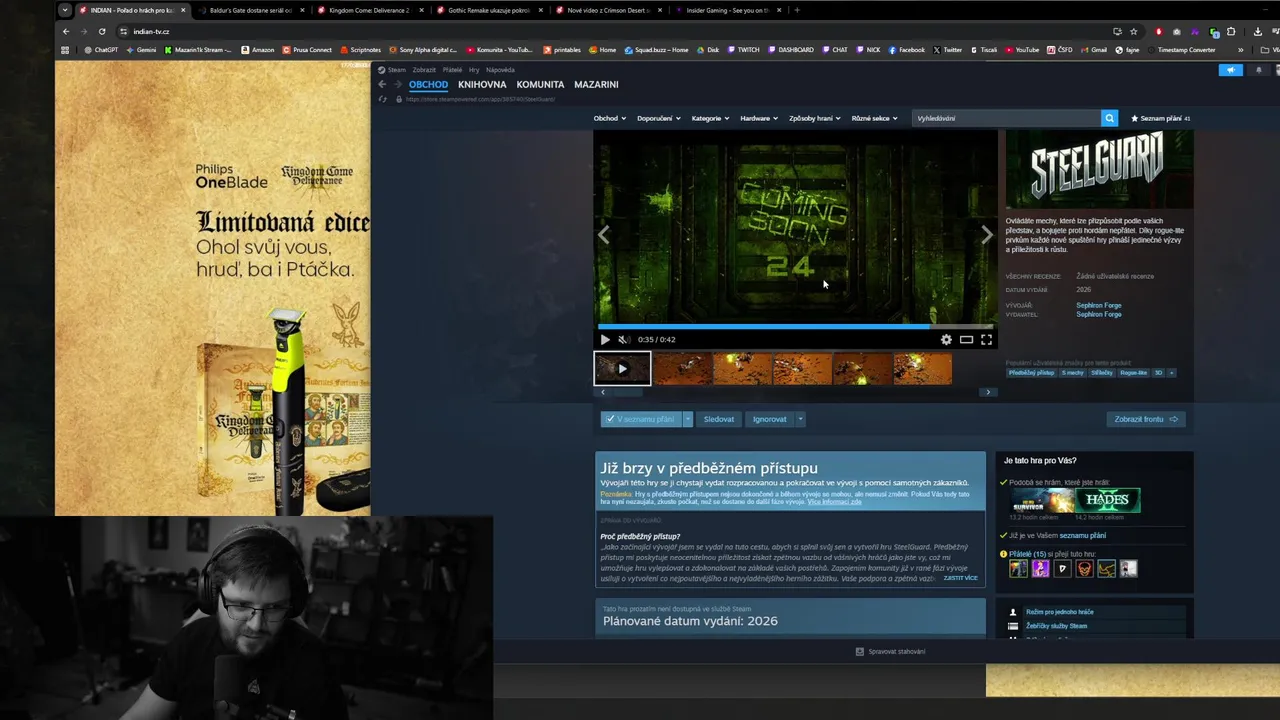Screen dimensions: 1280x720
Task: Switch to the KNIHOVNA tab
Action: [482, 85]
